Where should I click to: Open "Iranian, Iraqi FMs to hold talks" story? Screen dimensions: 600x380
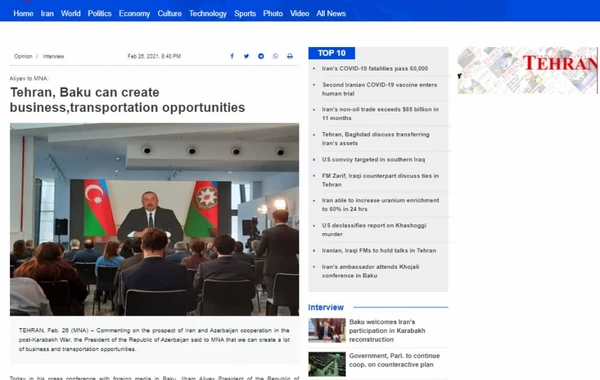coord(379,251)
